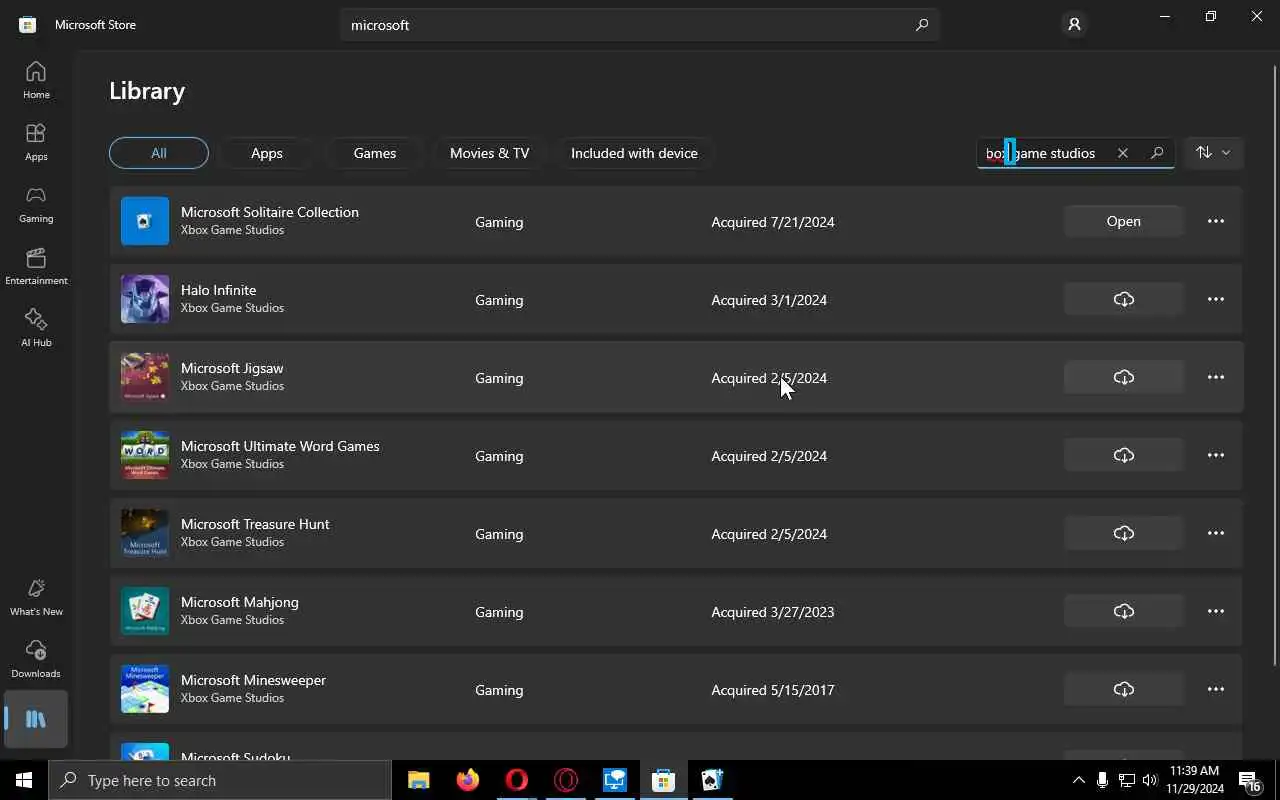Show hidden system tray icons
The width and height of the screenshot is (1280, 800).
(x=1078, y=780)
